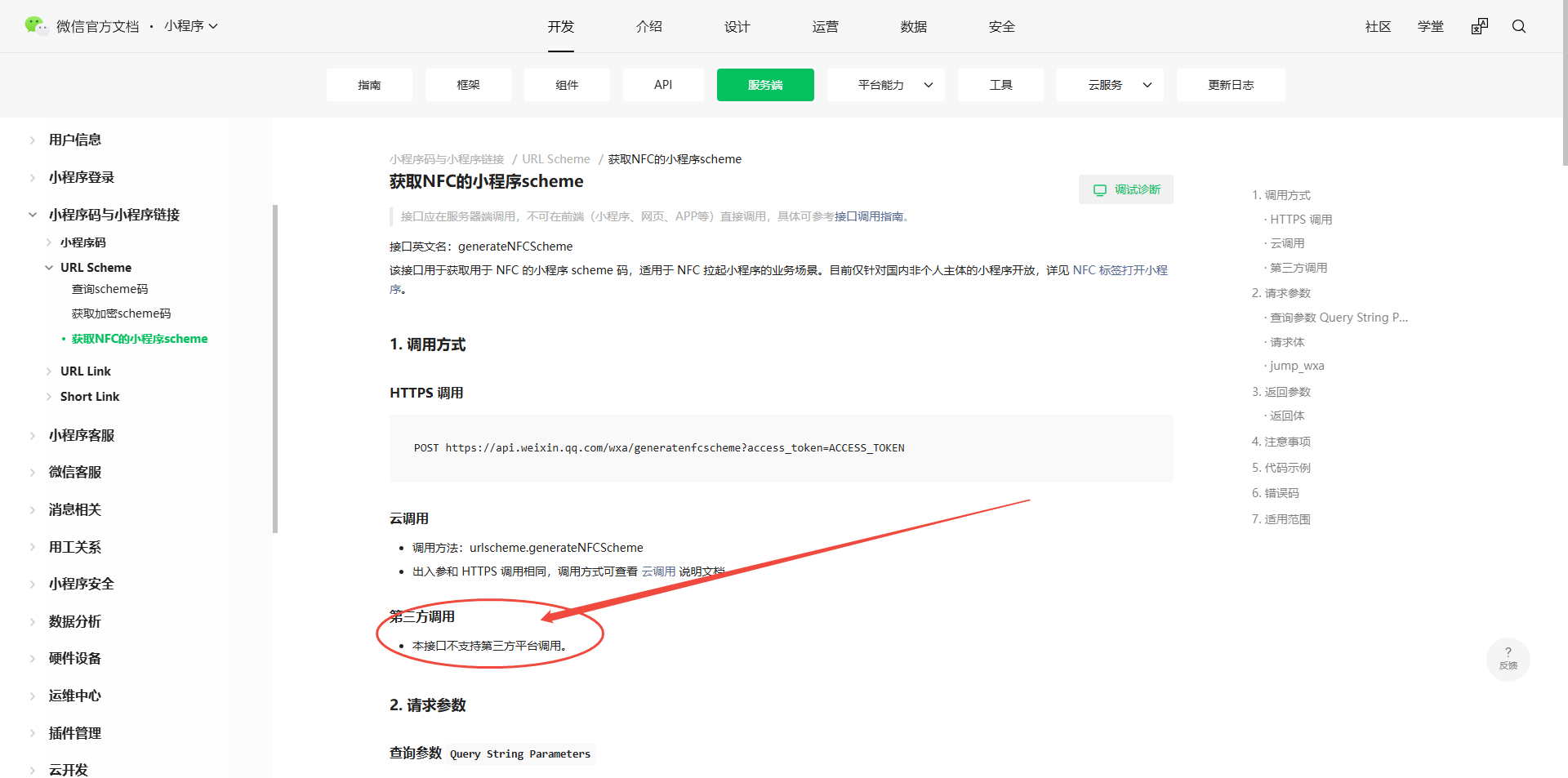Image resolution: width=1568 pixels, height=778 pixels.
Task: Expand the 平台能力 dropdown
Action: coord(886,85)
